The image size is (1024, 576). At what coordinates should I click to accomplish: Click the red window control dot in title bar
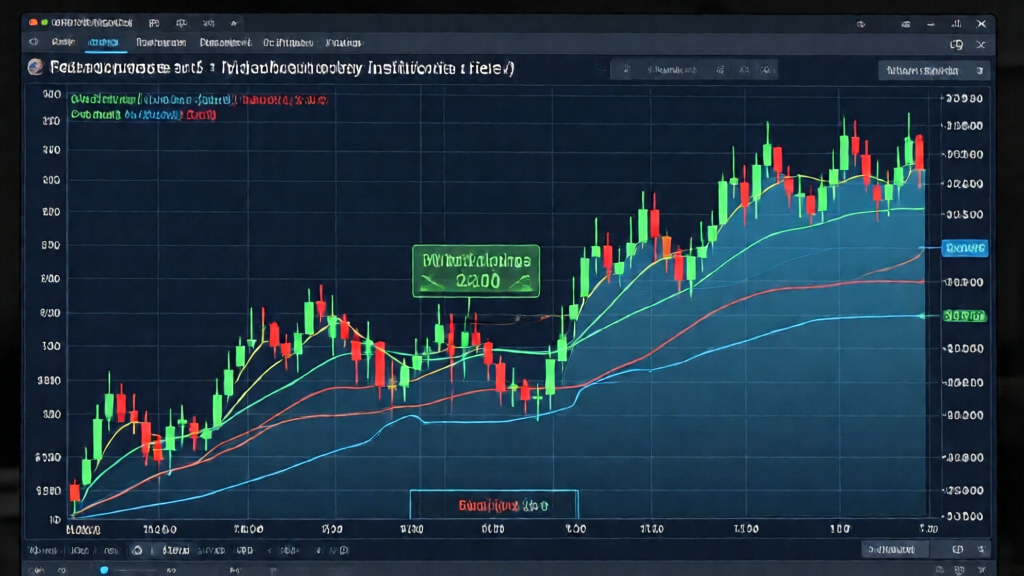tap(33, 20)
